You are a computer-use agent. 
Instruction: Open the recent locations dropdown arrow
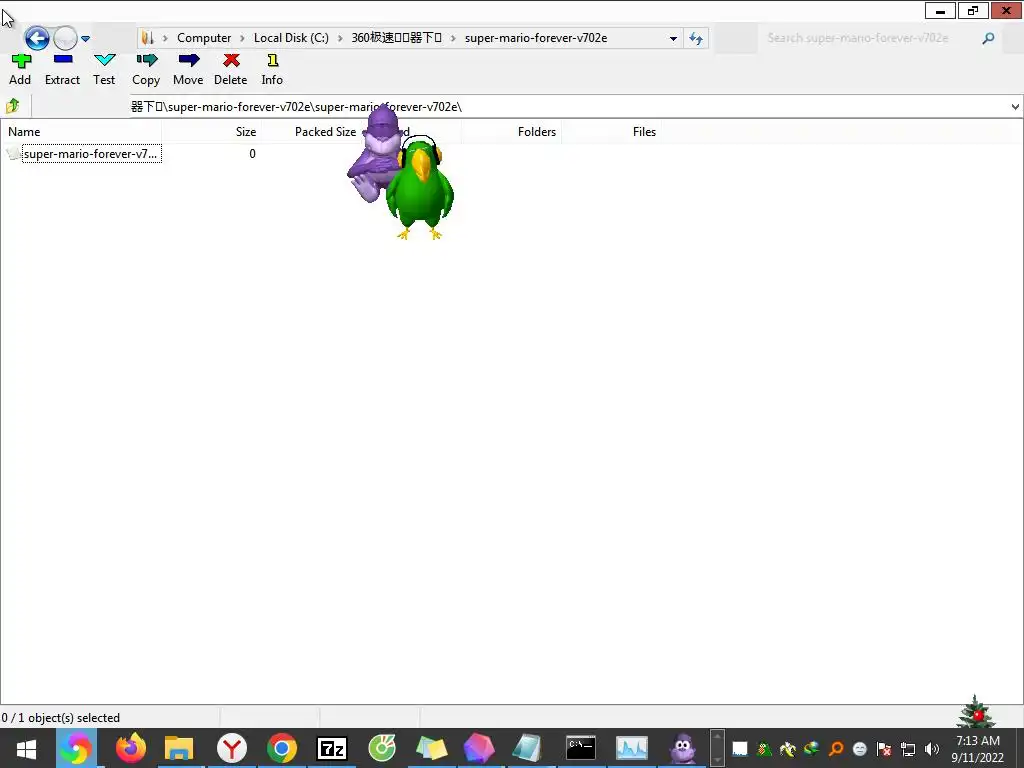86,39
